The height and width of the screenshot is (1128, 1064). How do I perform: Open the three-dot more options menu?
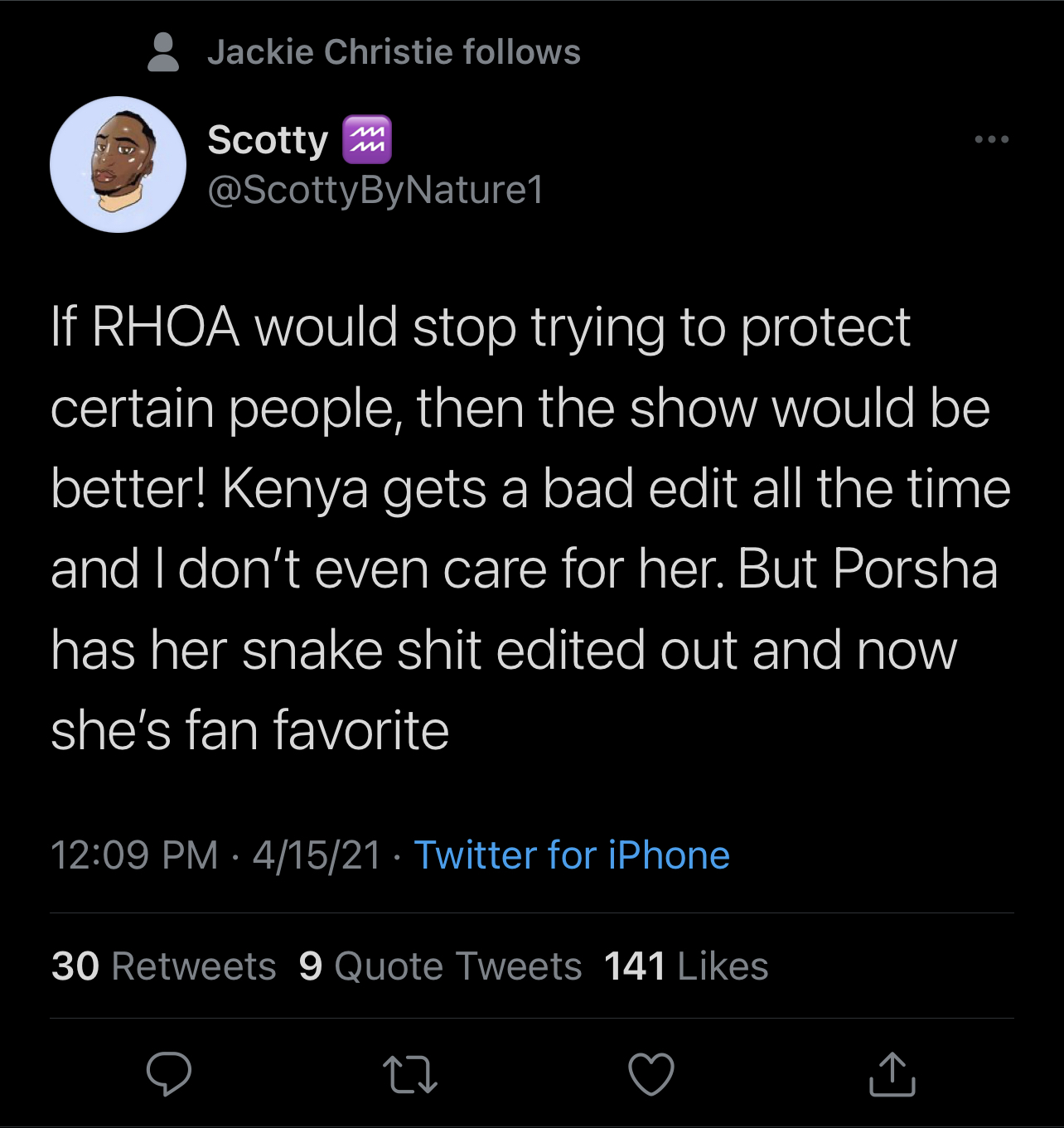point(992,139)
